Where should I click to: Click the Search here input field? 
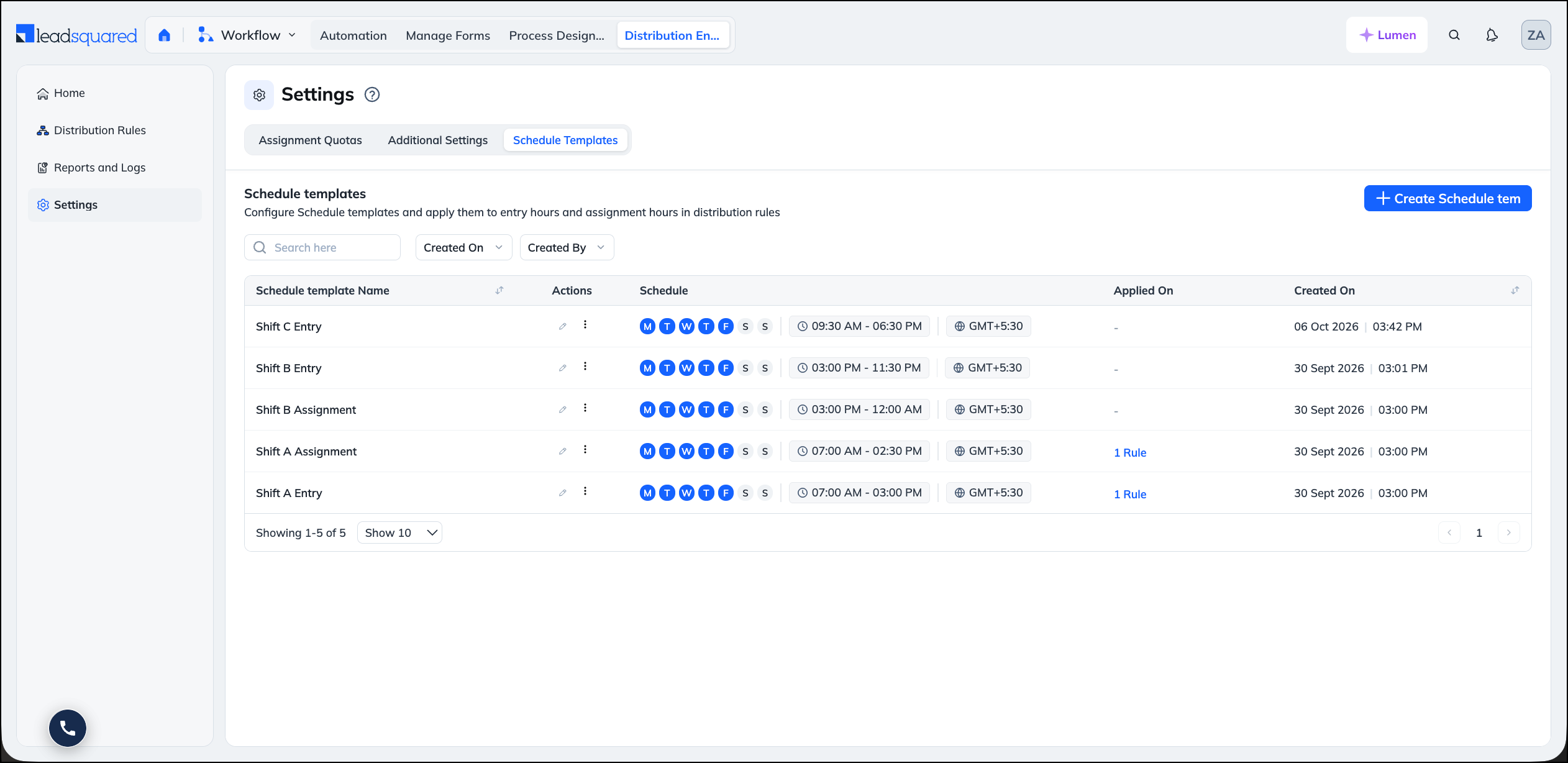tap(322, 247)
